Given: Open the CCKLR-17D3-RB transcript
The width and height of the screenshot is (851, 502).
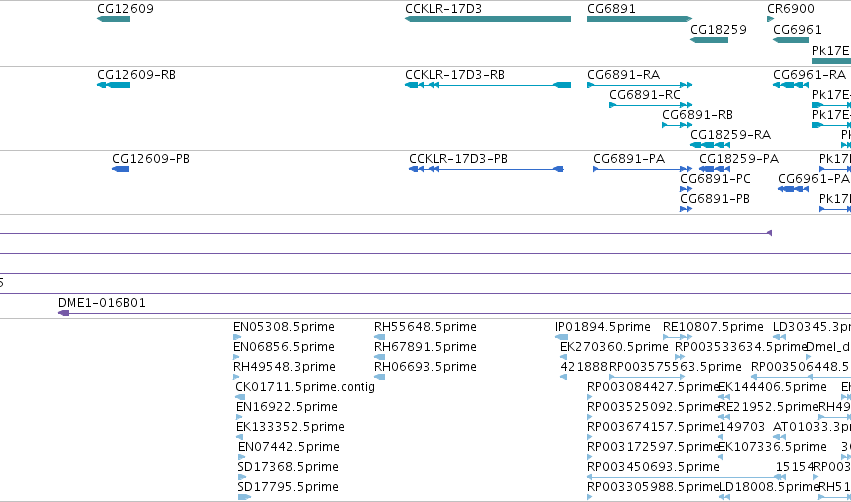Looking at the screenshot, I should click(455, 75).
